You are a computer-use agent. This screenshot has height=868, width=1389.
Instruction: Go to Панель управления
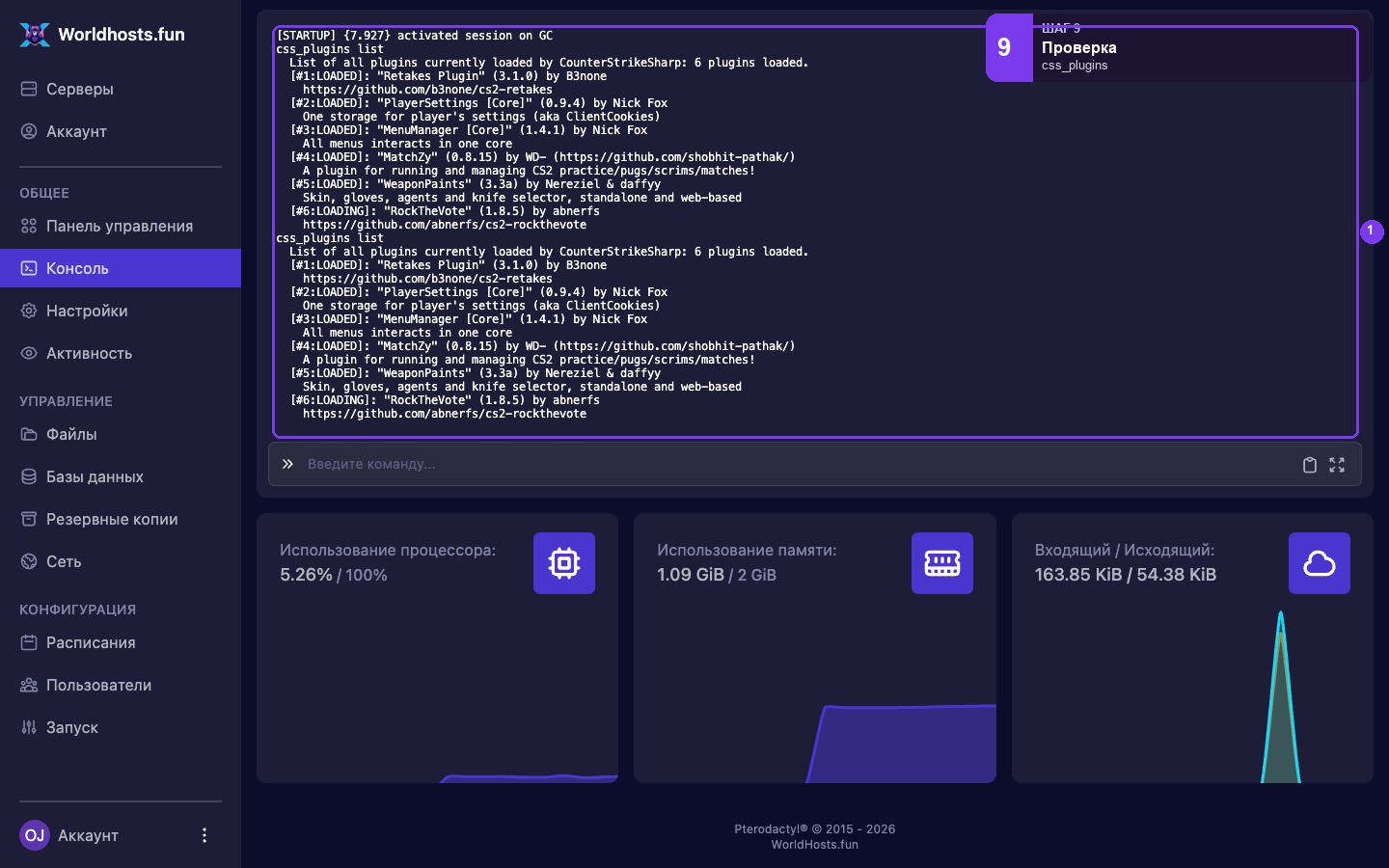click(x=121, y=226)
